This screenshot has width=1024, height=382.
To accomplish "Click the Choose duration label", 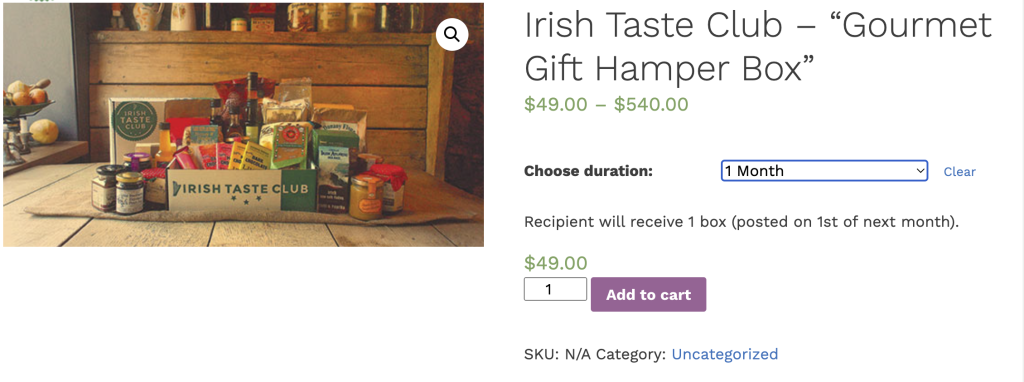I will (x=588, y=171).
